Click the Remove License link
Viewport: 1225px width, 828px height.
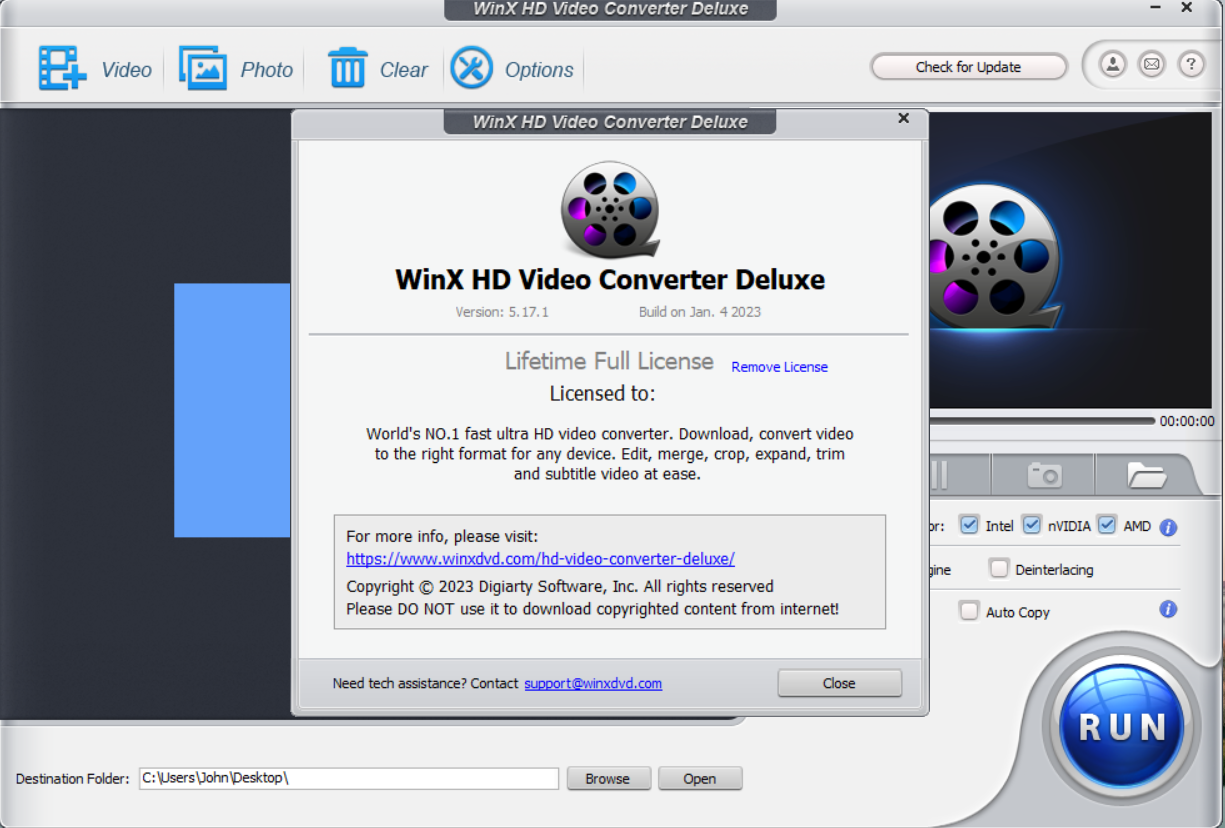click(780, 367)
